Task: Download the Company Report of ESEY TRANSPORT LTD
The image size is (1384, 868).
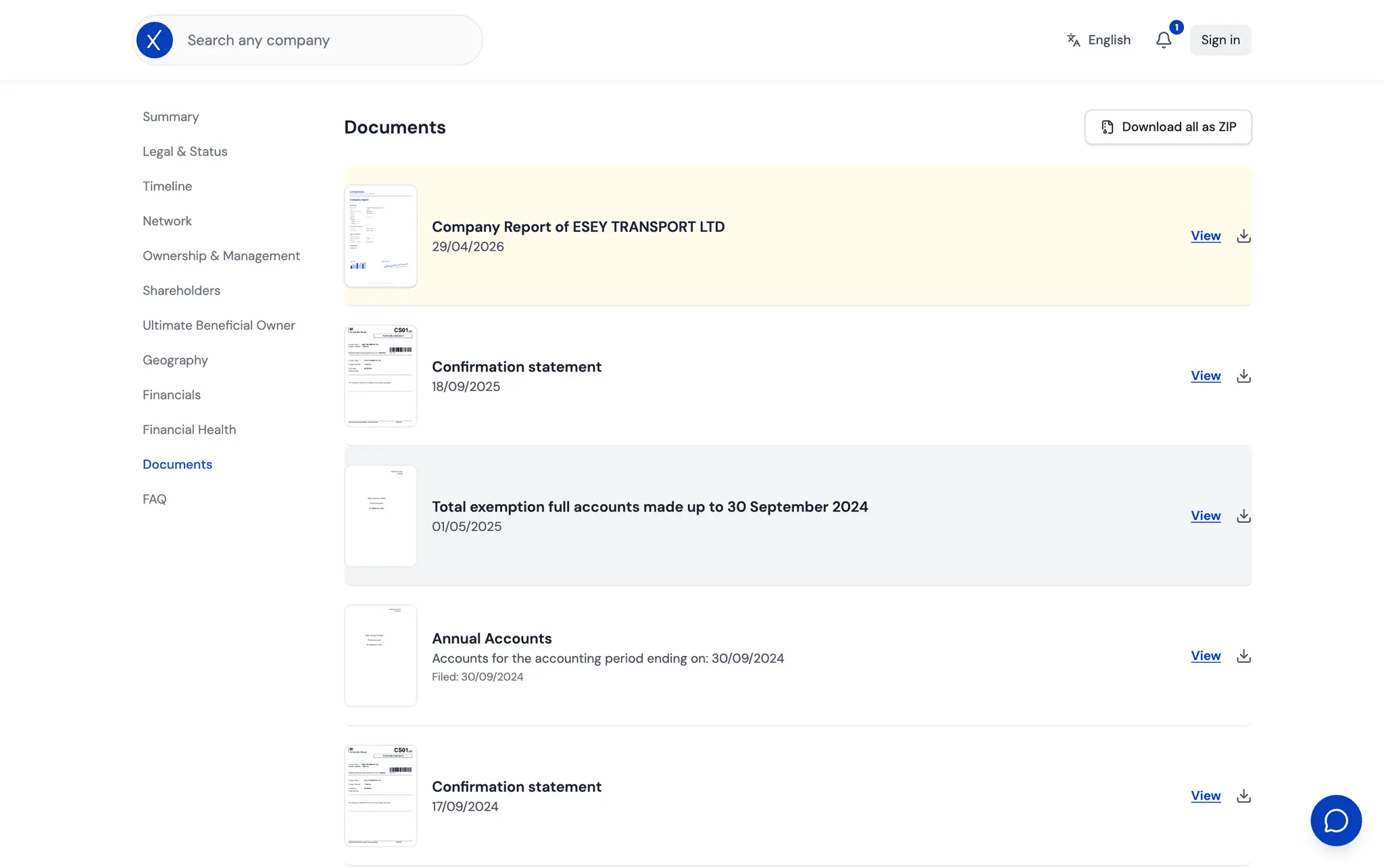Action: tap(1243, 236)
